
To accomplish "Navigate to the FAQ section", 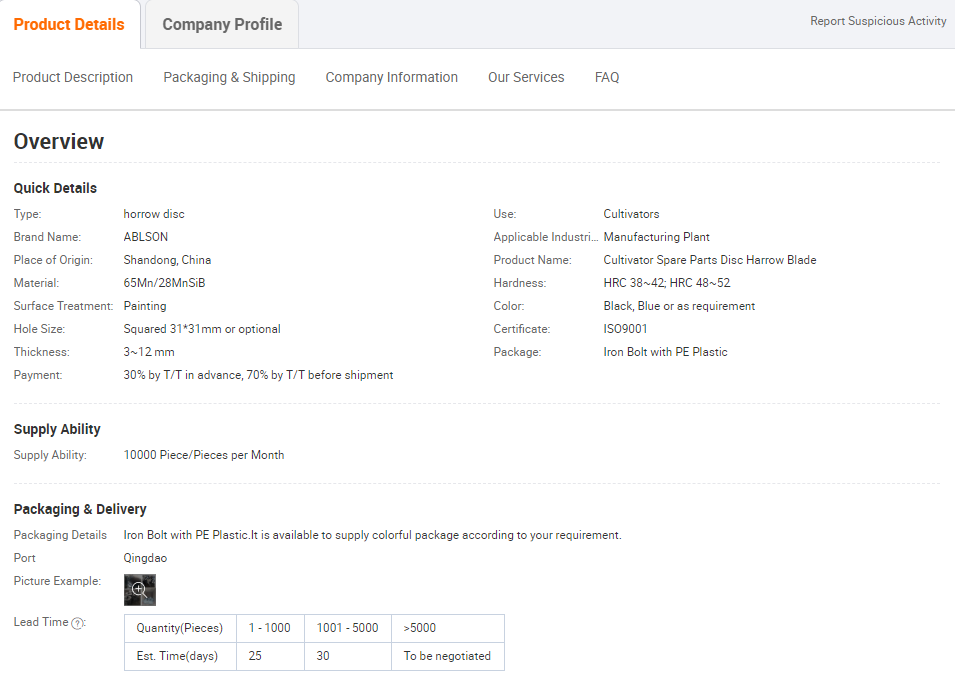I will pyautogui.click(x=607, y=77).
